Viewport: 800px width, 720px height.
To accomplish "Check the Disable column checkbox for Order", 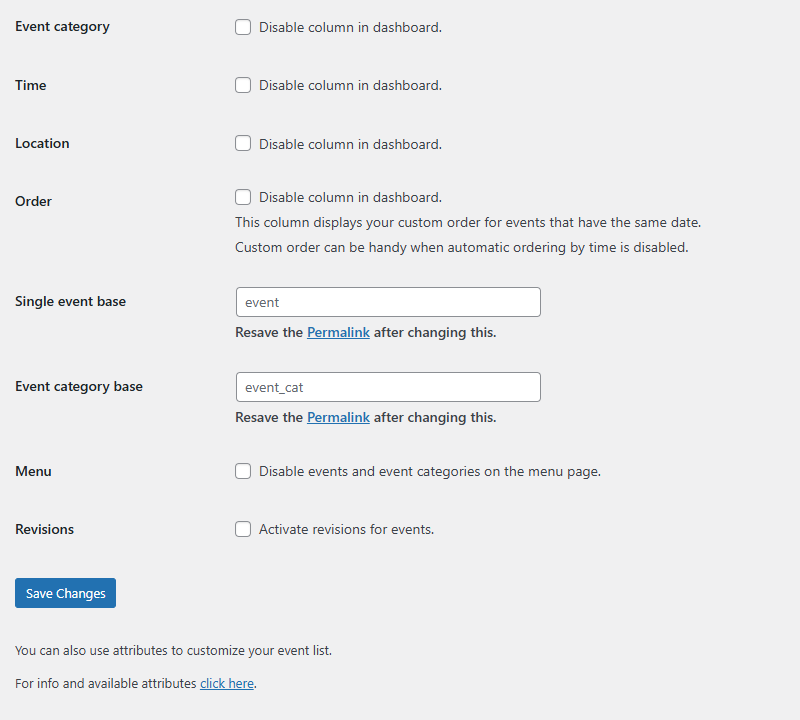I will 243,197.
